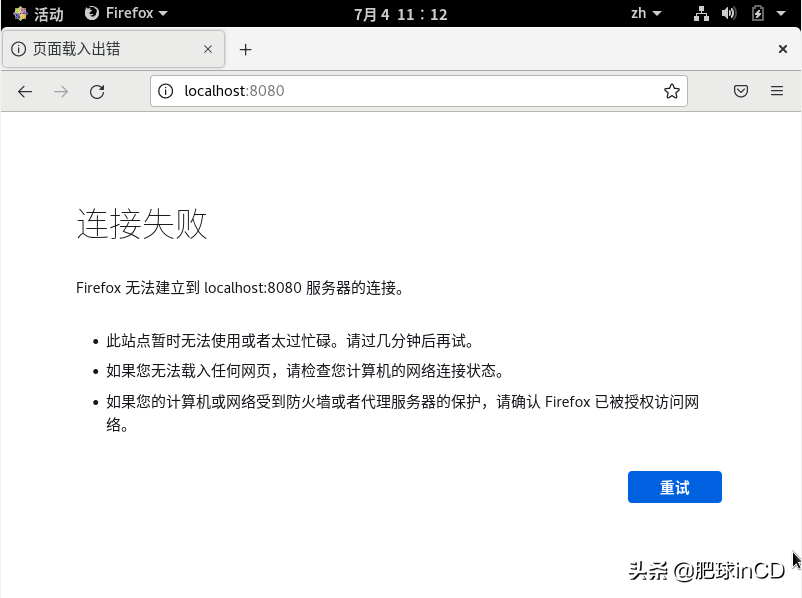Screen dimensions: 802x598
Task: Click the 连接失败 heading text
Action: (142, 224)
